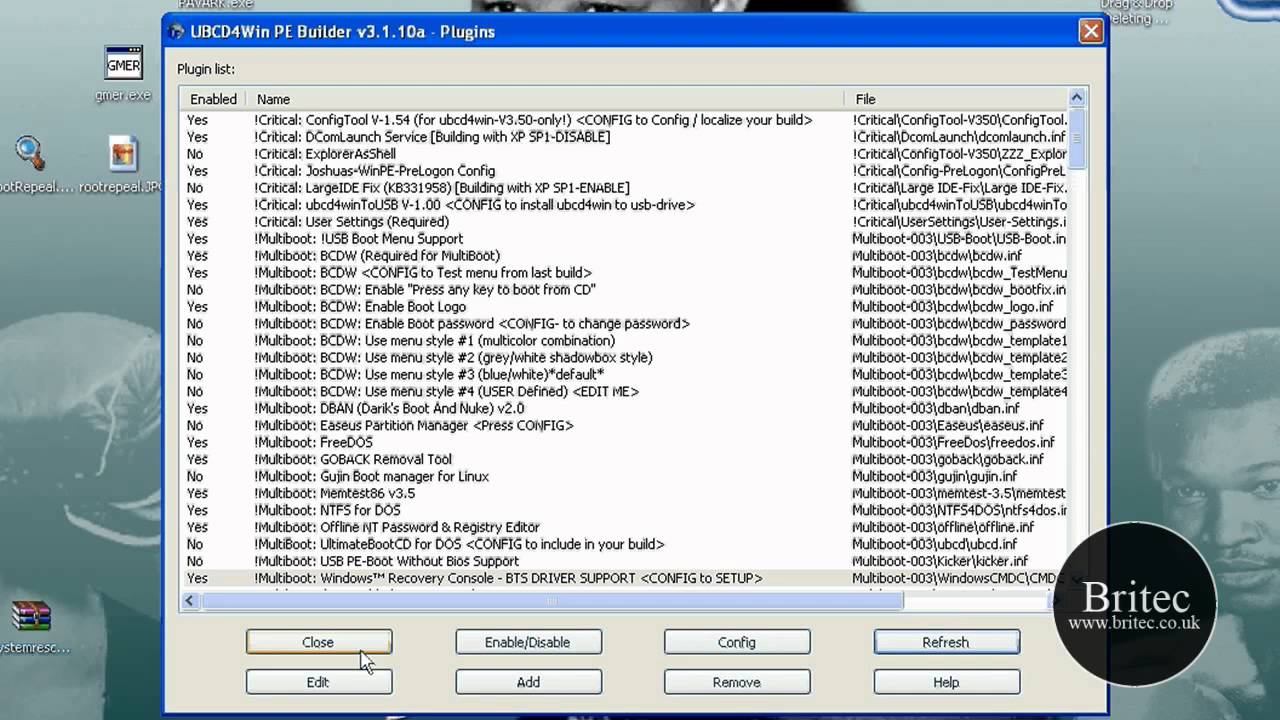The width and height of the screenshot is (1280, 720).
Task: Select the ConfigTool V-1.54 plugin row
Action: [624, 120]
